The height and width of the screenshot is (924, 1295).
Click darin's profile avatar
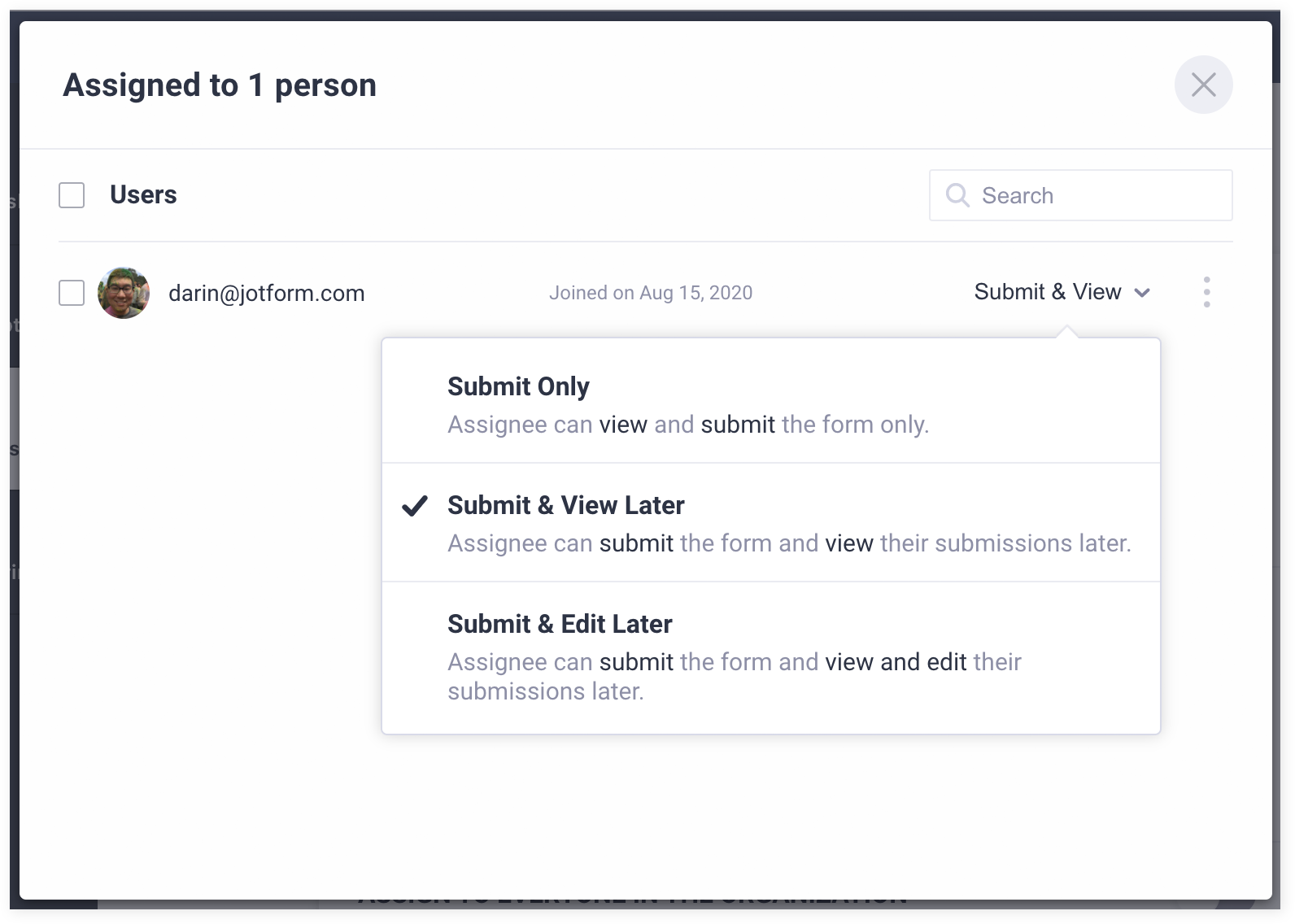click(124, 293)
